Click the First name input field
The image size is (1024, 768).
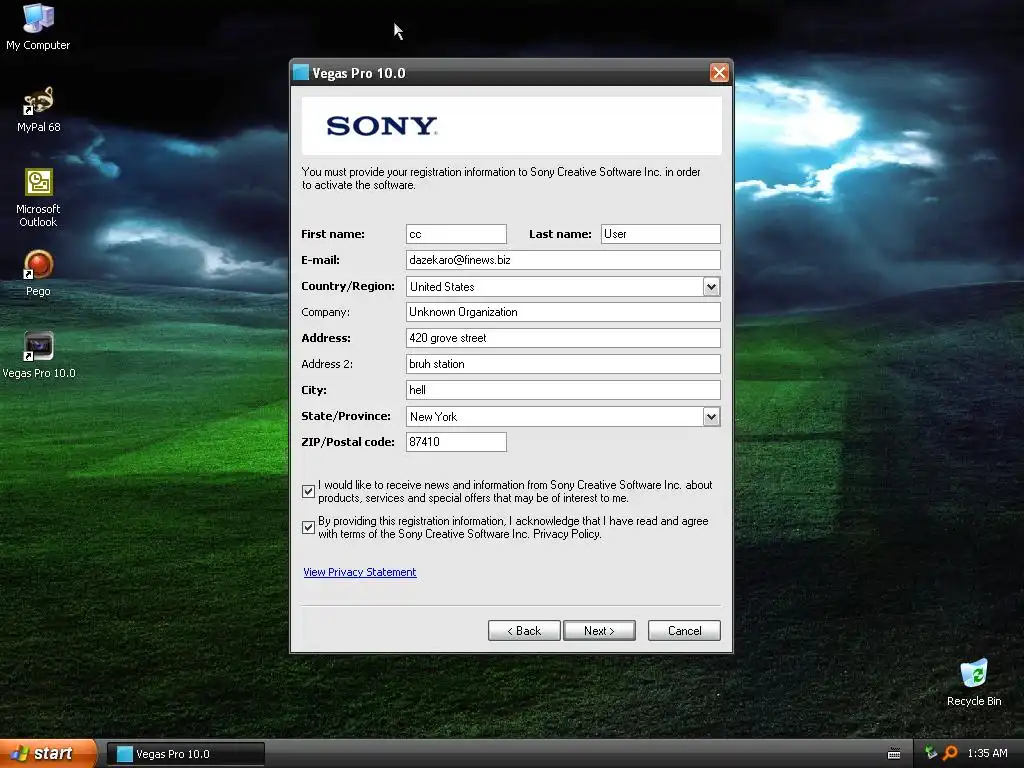456,234
